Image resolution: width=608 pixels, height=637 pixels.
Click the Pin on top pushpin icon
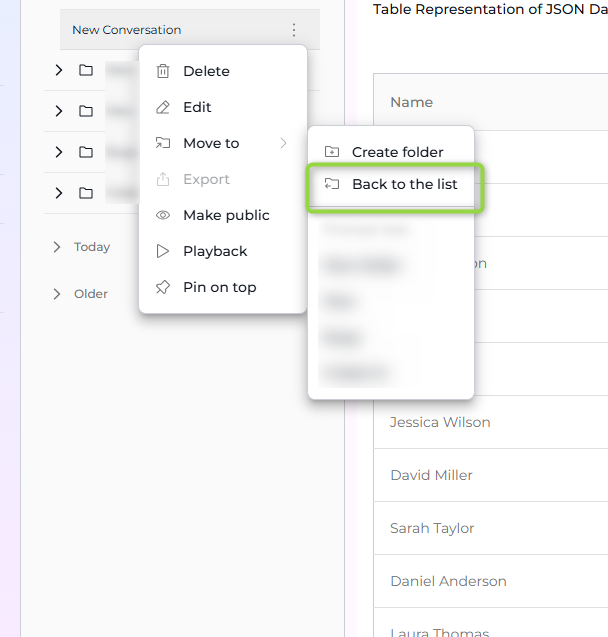(x=163, y=287)
